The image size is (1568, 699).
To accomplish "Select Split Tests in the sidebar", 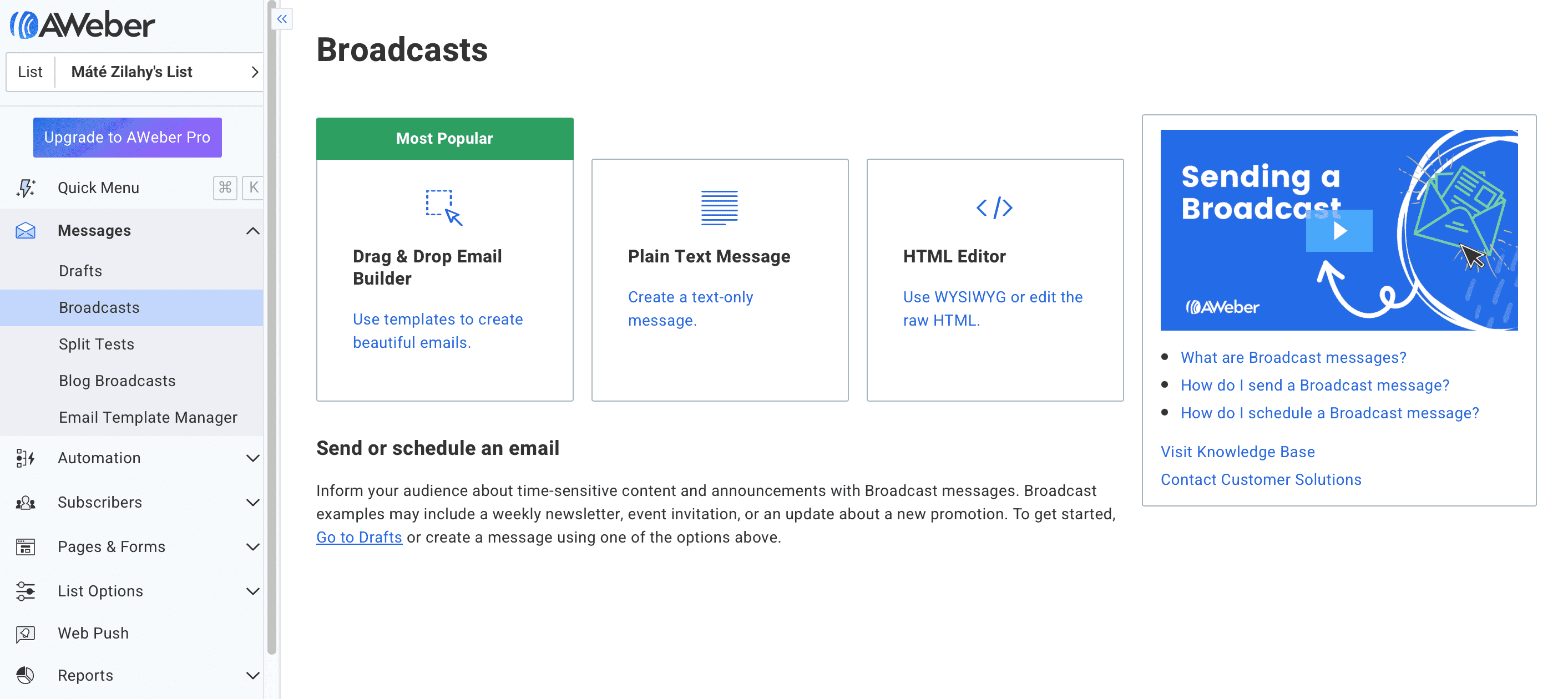I will click(96, 345).
